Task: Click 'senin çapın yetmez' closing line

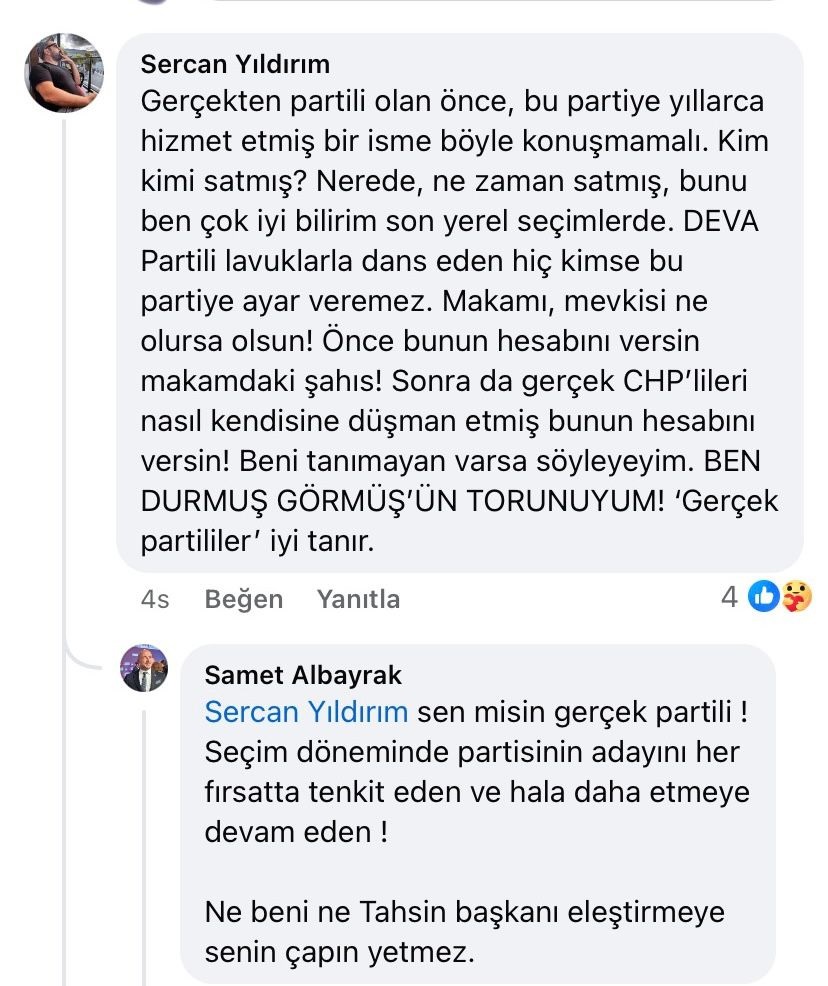Action: pyautogui.click(x=338, y=953)
